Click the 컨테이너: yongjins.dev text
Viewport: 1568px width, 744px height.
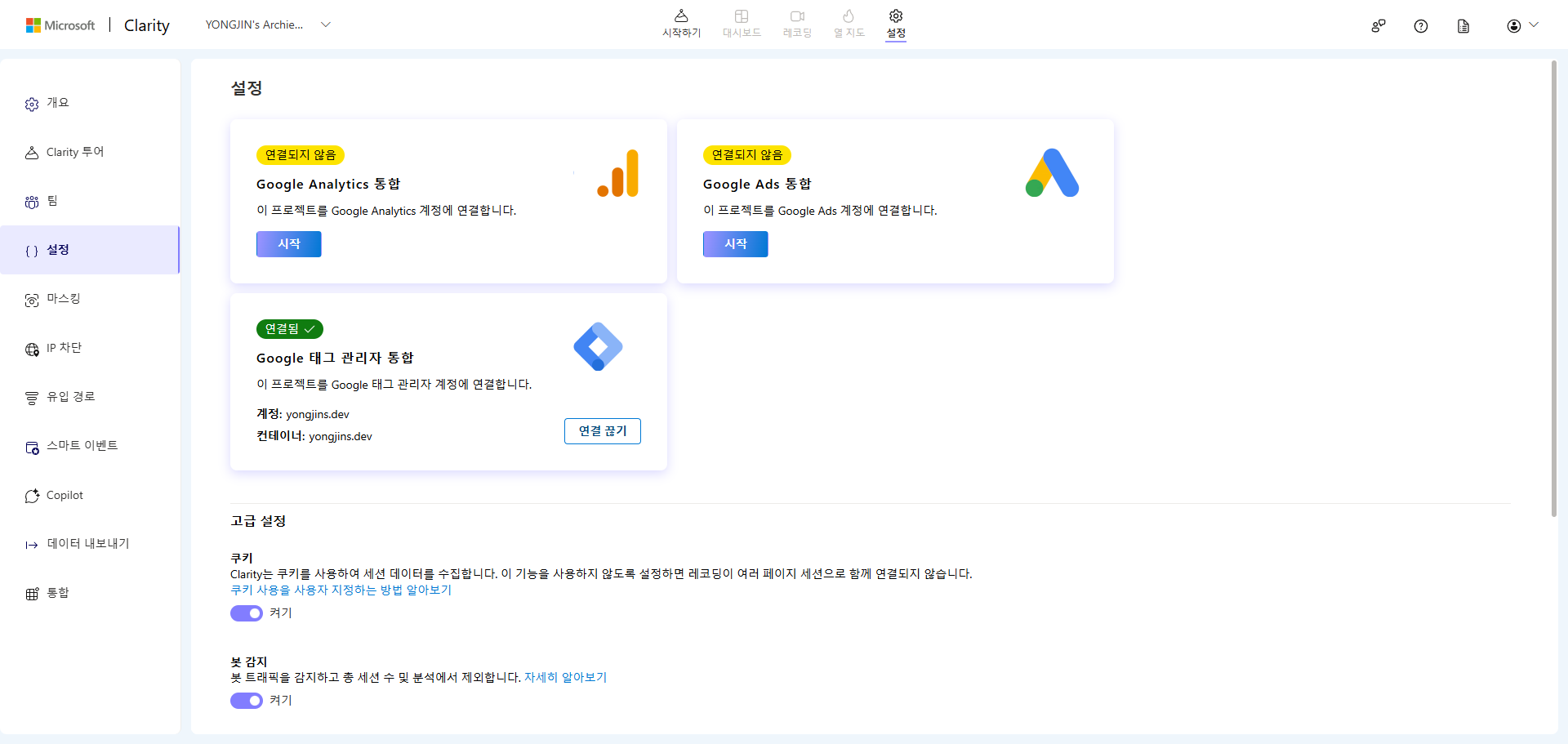(x=314, y=436)
